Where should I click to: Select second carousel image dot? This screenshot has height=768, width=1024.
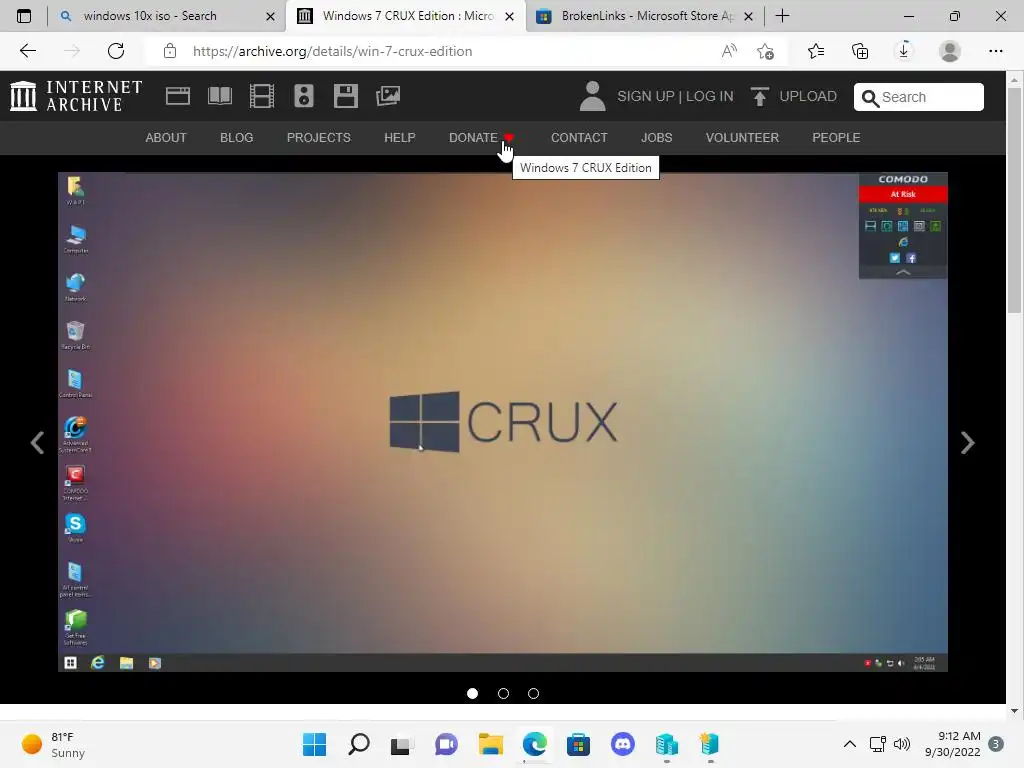pos(503,694)
